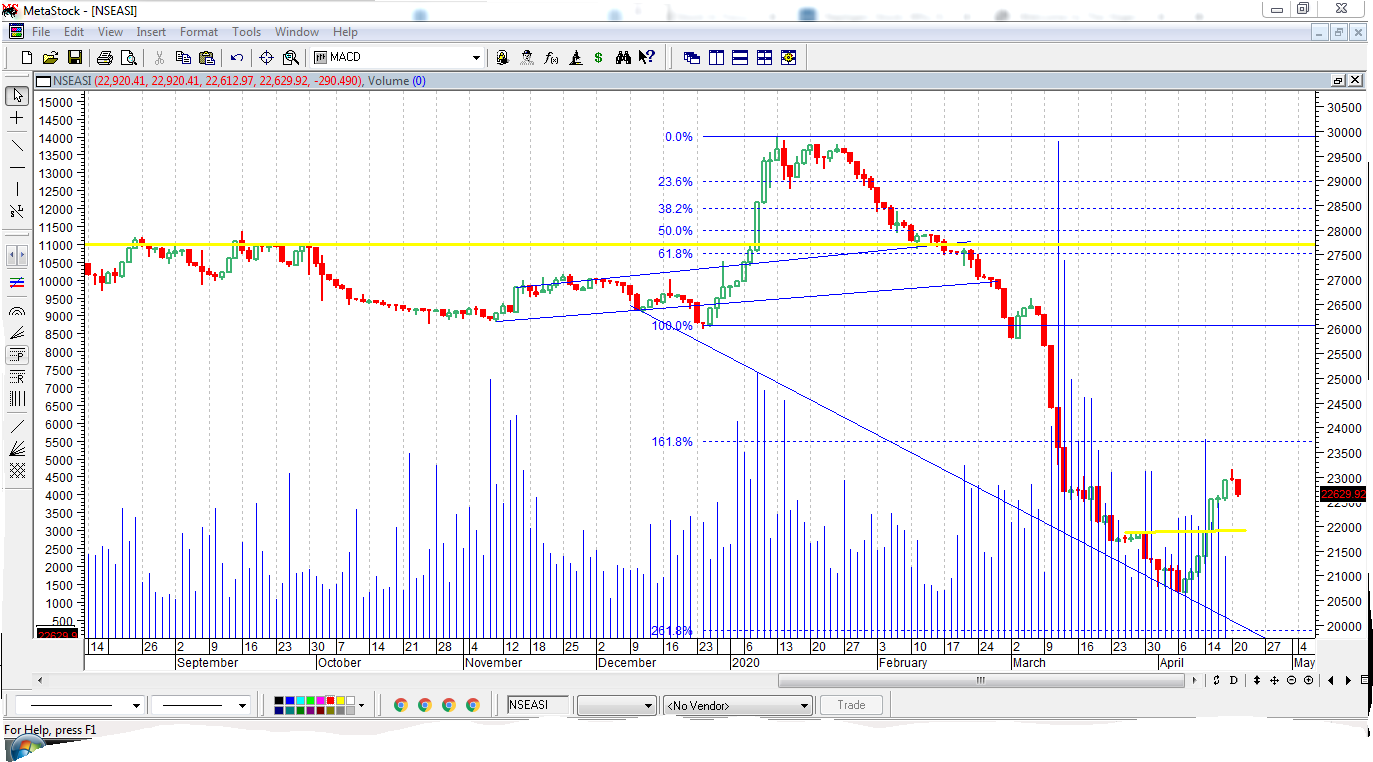Click the horizontal chart scrollbar thumb
The image size is (1373, 762).
[981, 680]
